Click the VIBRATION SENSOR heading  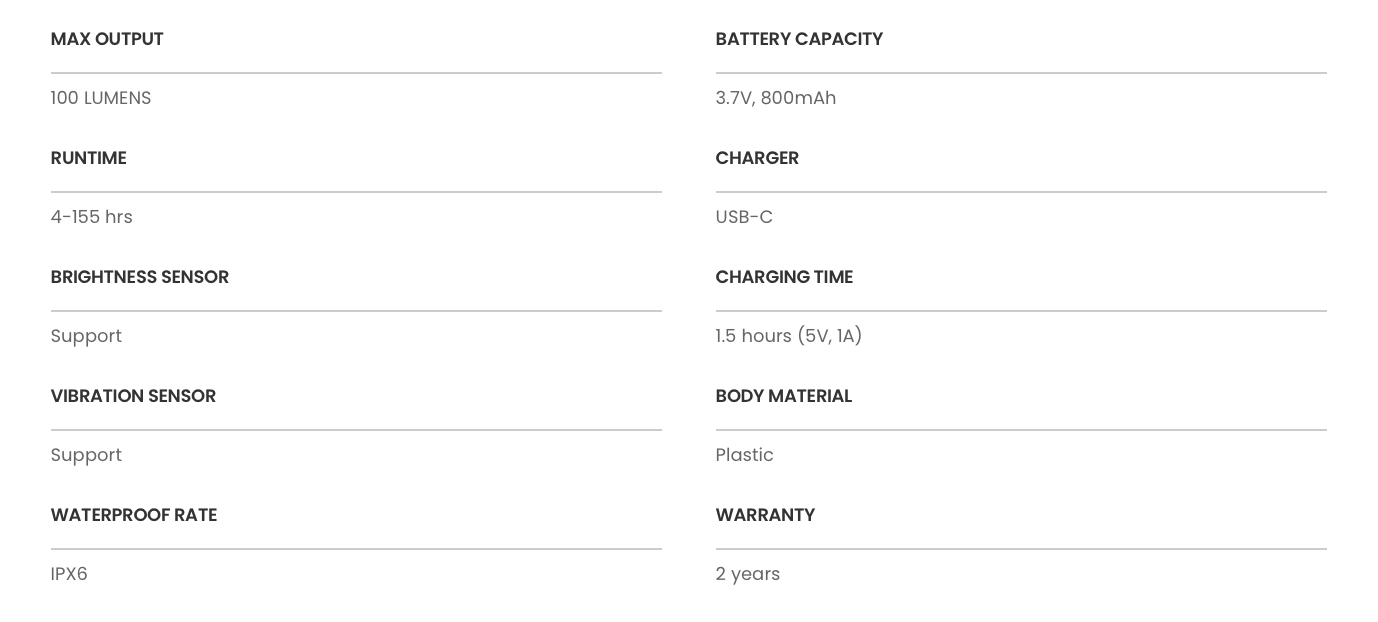click(x=133, y=396)
